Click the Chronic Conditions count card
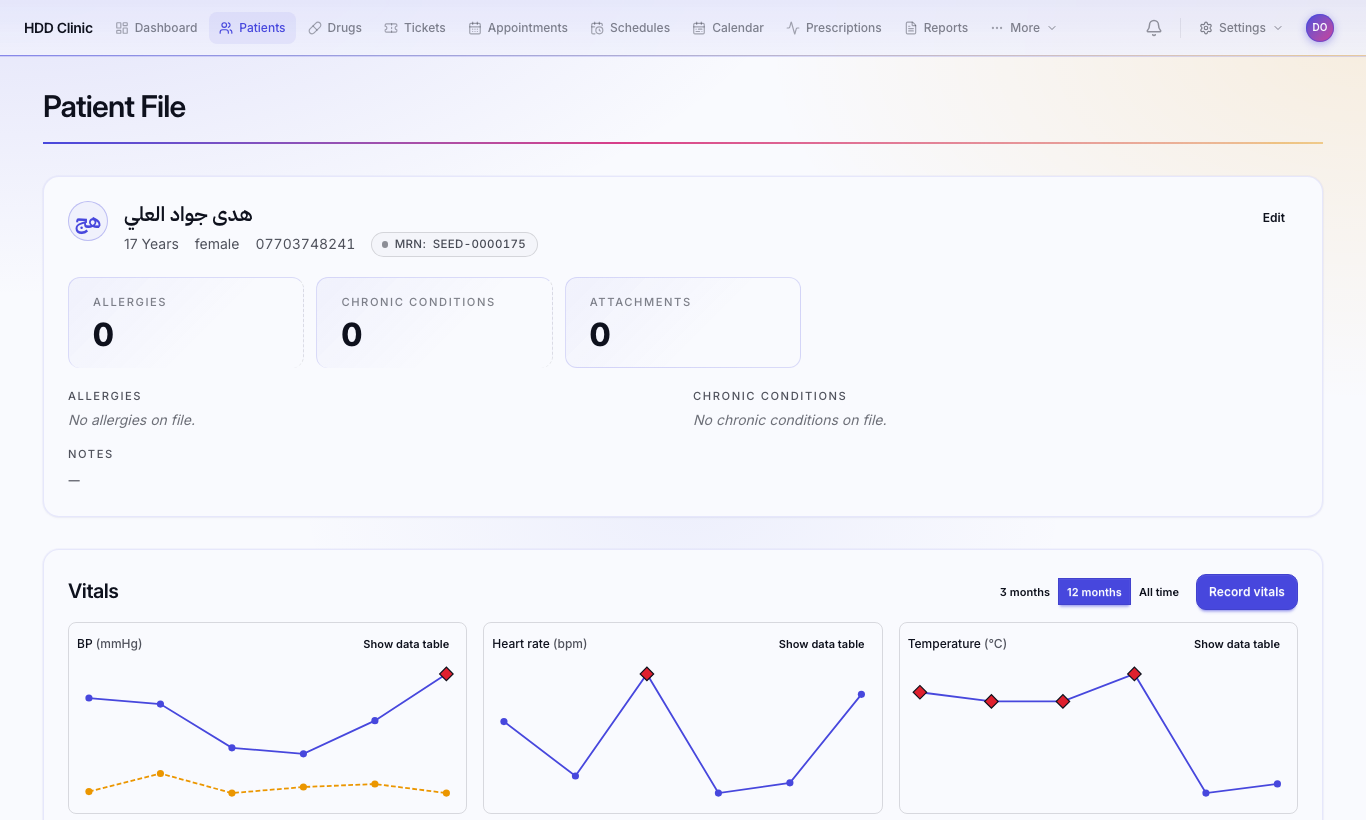Viewport: 1366px width, 820px height. click(x=434, y=322)
